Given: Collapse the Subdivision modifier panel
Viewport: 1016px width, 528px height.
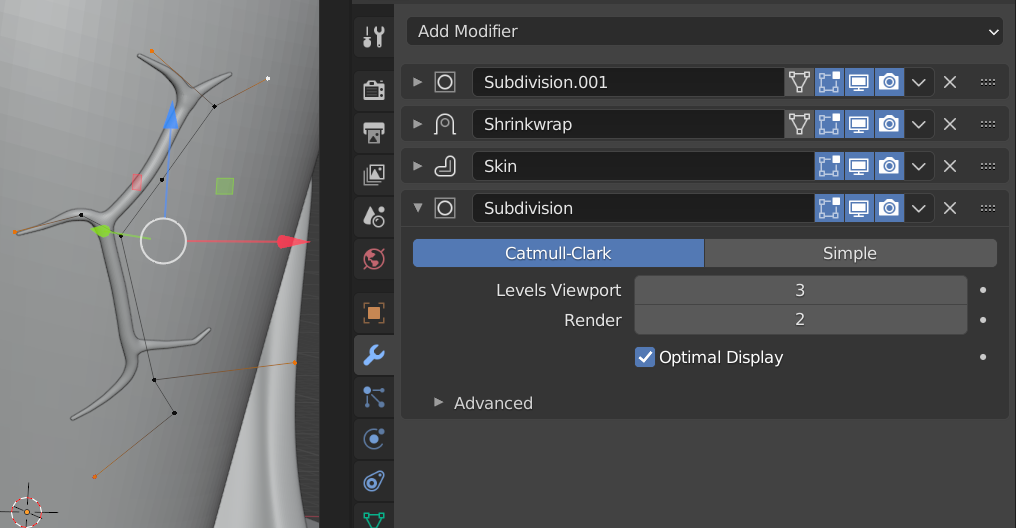Looking at the screenshot, I should click(x=418, y=208).
